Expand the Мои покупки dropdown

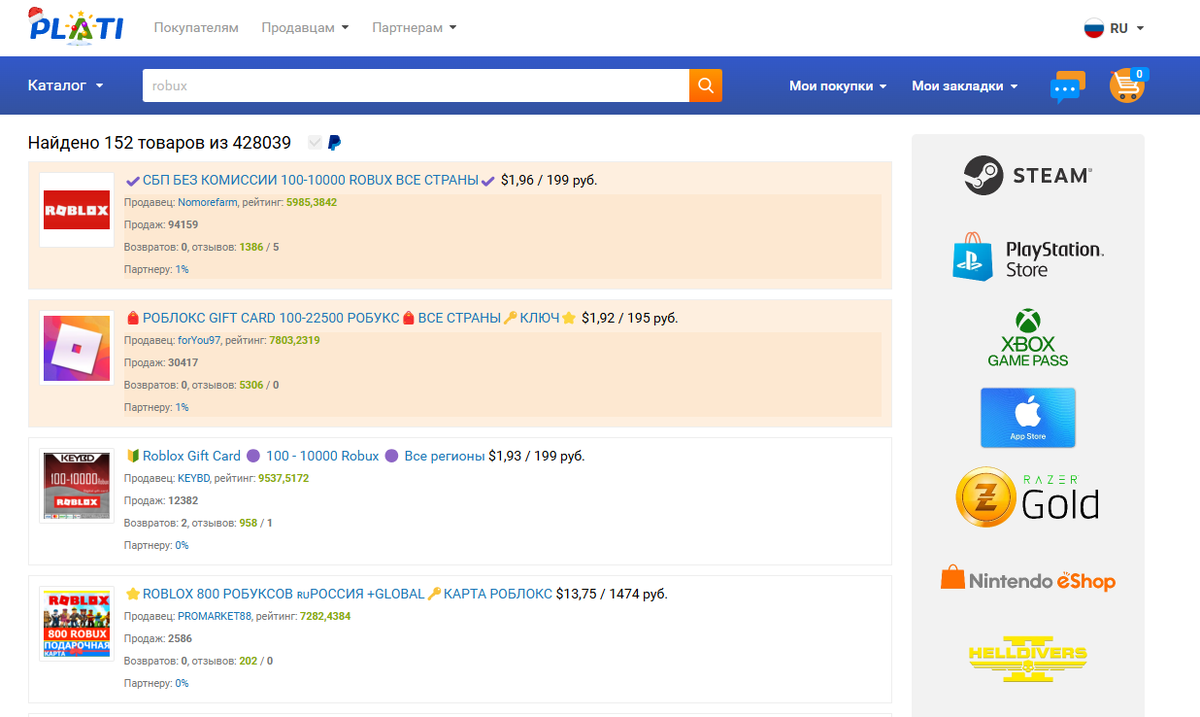pos(838,86)
